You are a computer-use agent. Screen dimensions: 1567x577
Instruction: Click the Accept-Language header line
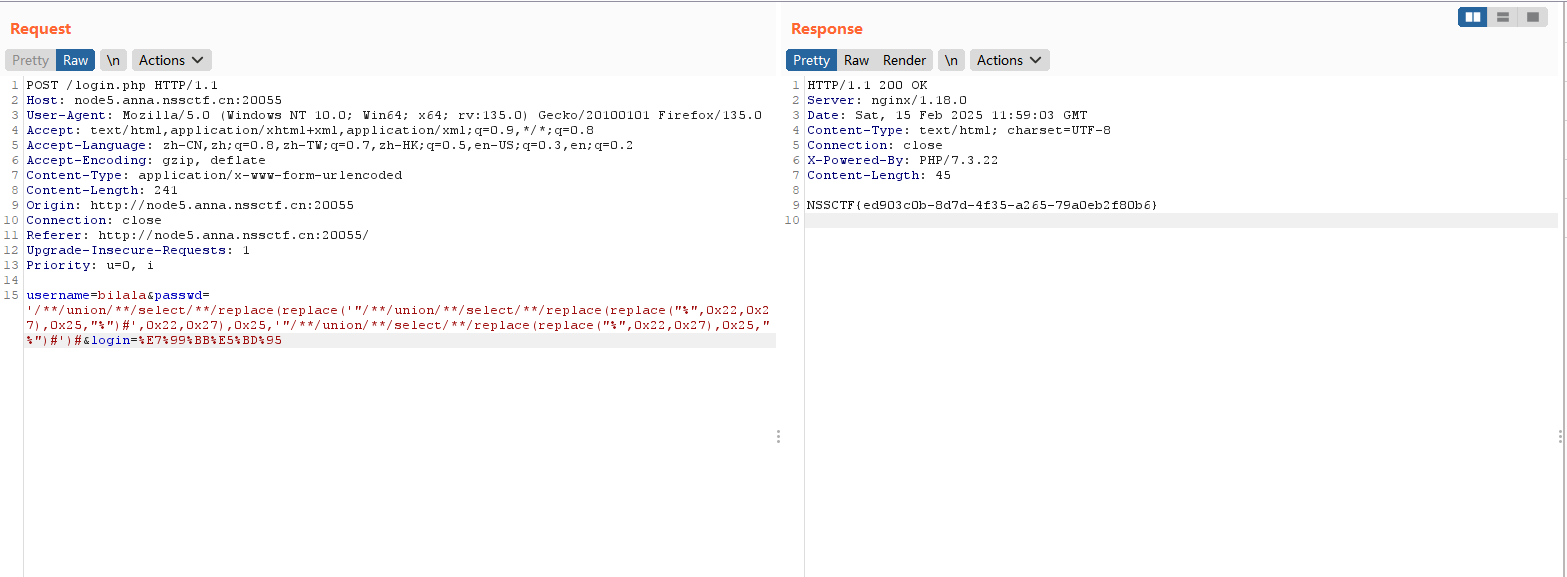[330, 145]
